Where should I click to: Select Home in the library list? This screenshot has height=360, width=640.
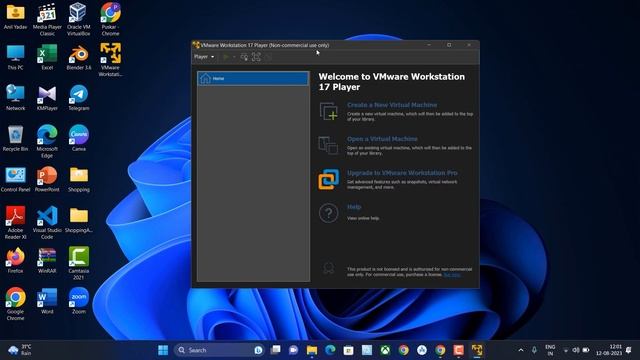[253, 78]
